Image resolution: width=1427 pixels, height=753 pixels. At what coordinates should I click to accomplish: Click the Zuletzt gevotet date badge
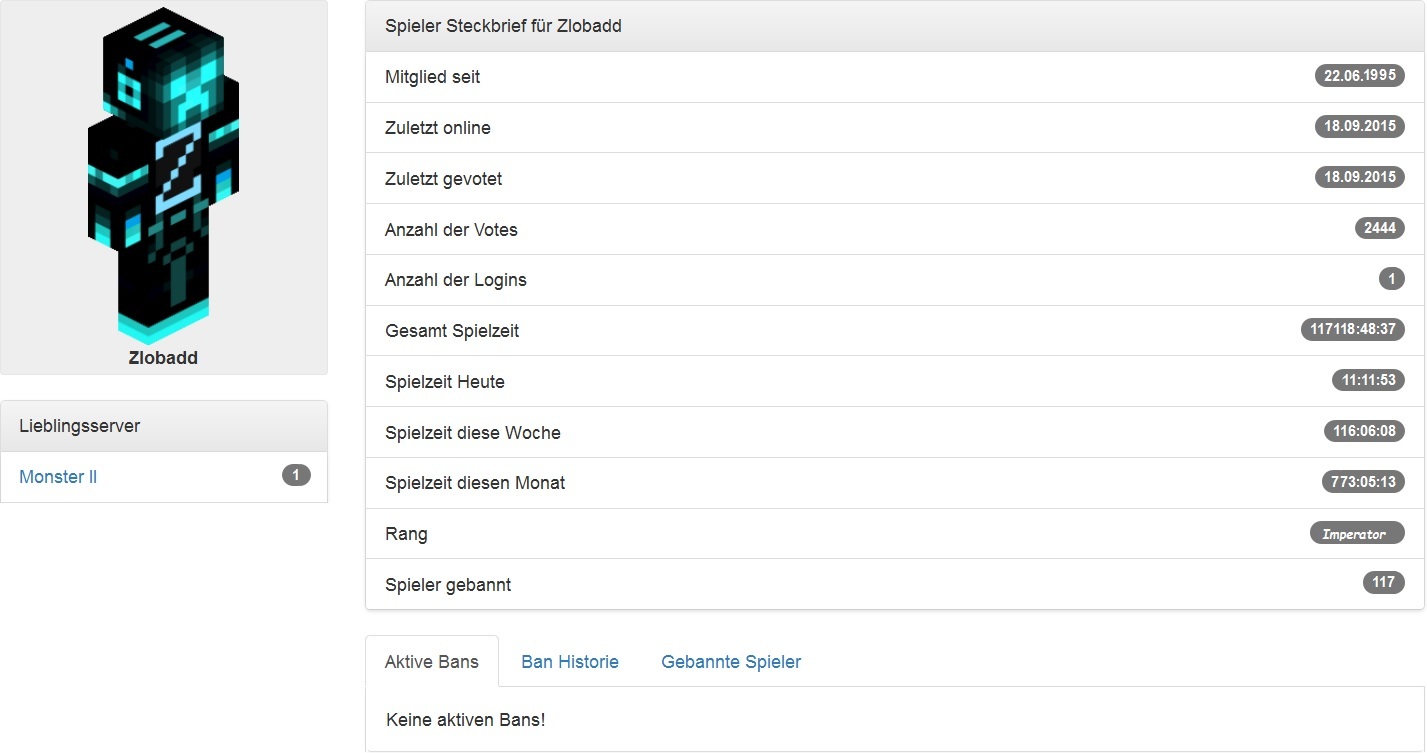tap(1359, 178)
